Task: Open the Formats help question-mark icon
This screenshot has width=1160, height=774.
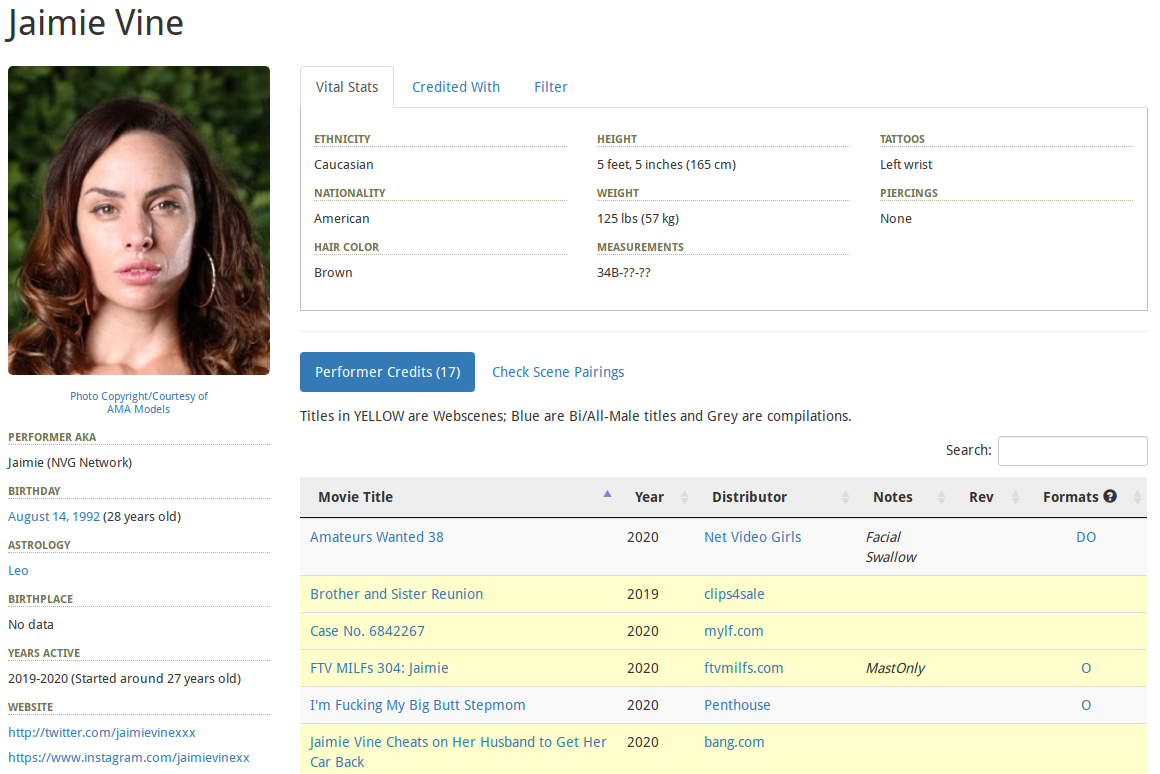Action: pos(1110,497)
